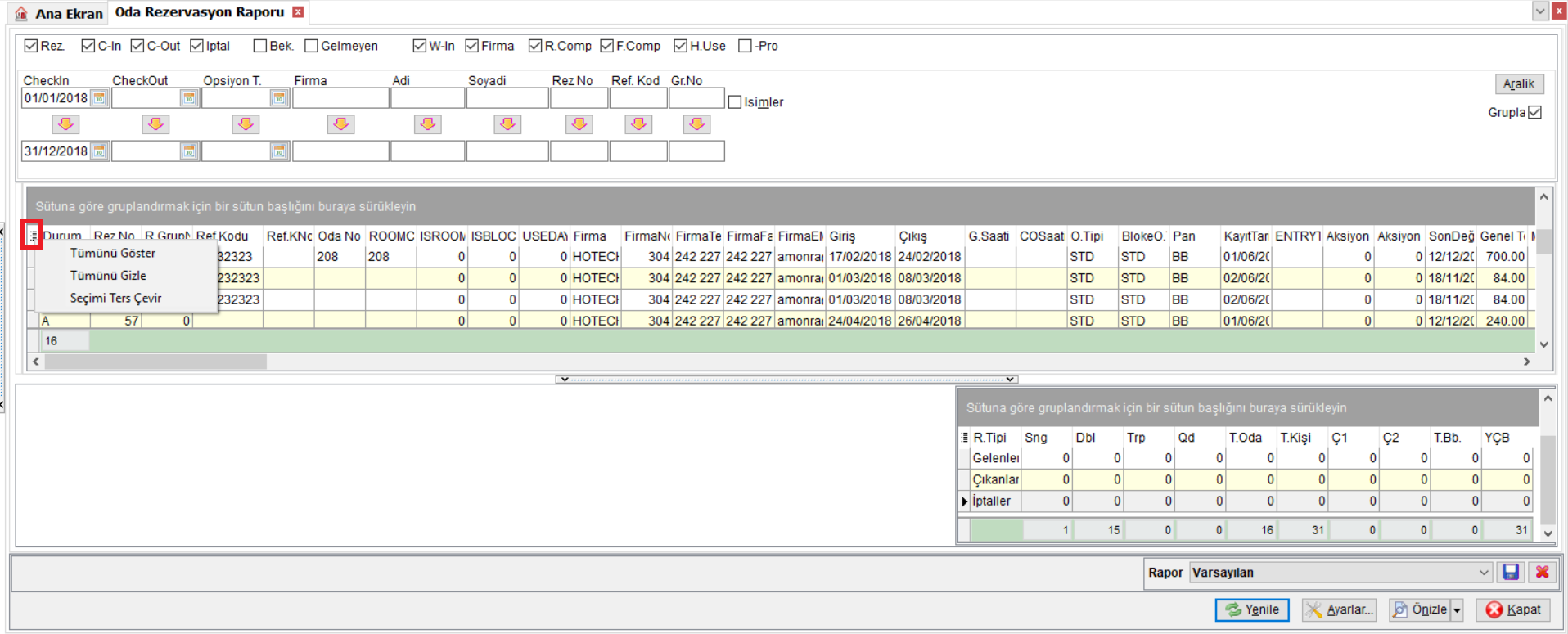1568x634 pixels.
Task: Expand the Önizle button dropdown arrow
Action: coord(1457,610)
